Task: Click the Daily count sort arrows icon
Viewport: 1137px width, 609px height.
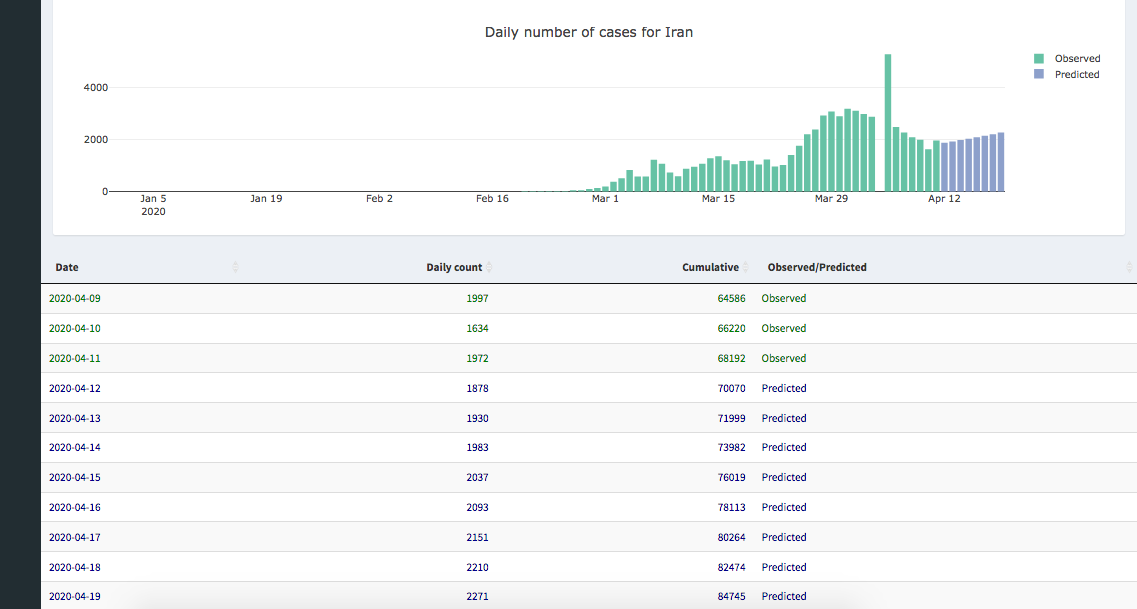Action: tap(489, 267)
